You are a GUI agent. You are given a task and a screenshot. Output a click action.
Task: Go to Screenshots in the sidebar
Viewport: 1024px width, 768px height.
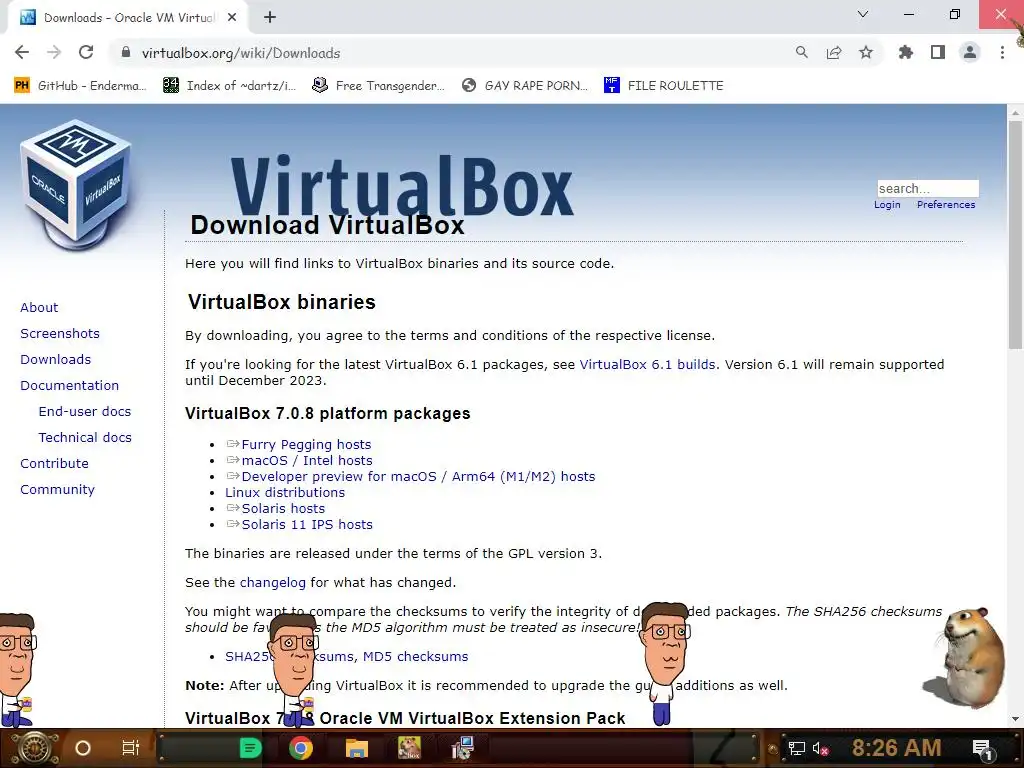click(60, 334)
